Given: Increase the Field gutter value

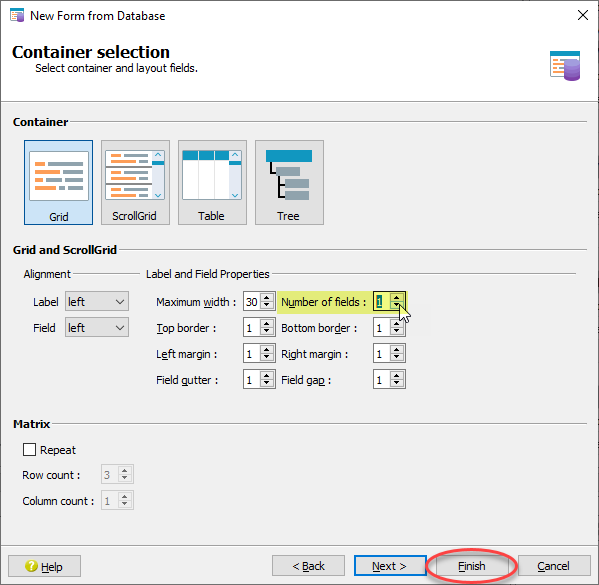Looking at the screenshot, I should click(x=267, y=376).
